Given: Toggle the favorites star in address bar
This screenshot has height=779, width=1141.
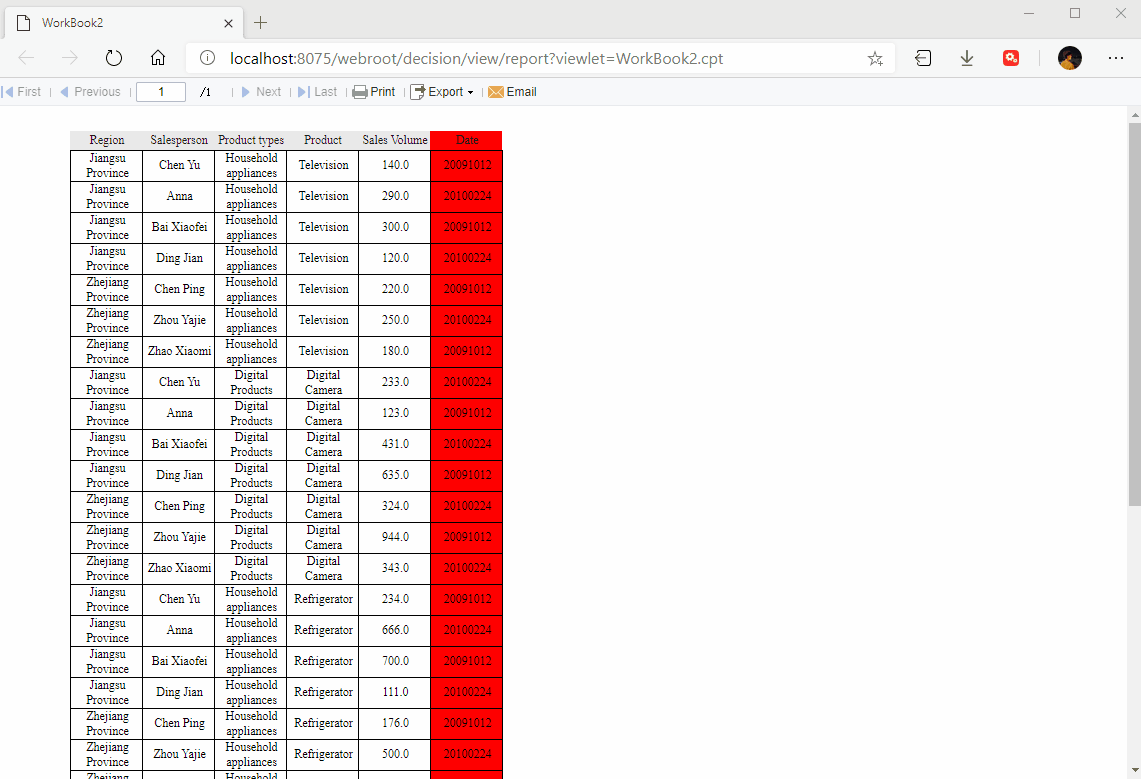Looking at the screenshot, I should (875, 58).
